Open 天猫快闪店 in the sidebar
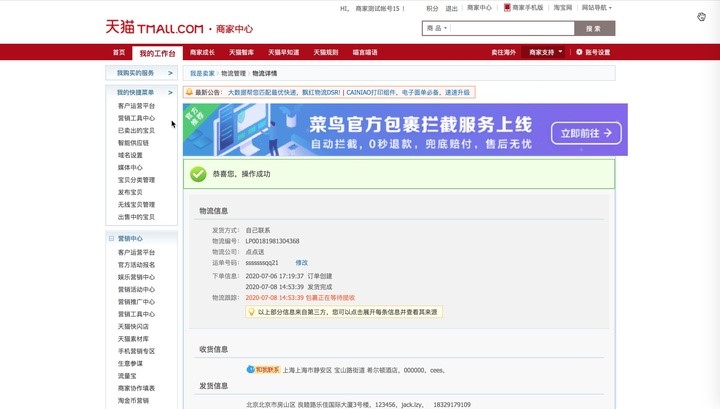The image size is (720, 409). pyautogui.click(x=133, y=326)
